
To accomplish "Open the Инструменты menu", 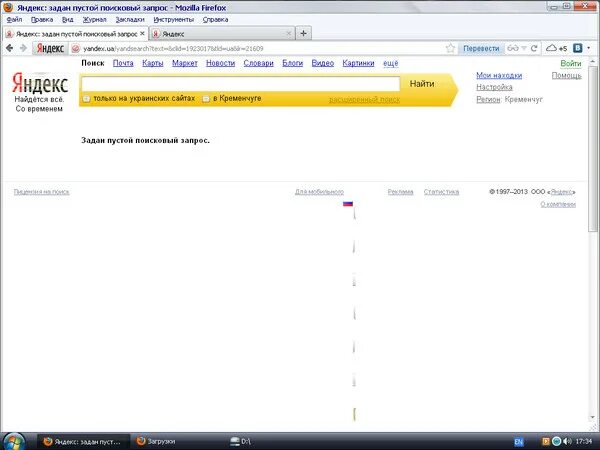I will click(x=173, y=20).
